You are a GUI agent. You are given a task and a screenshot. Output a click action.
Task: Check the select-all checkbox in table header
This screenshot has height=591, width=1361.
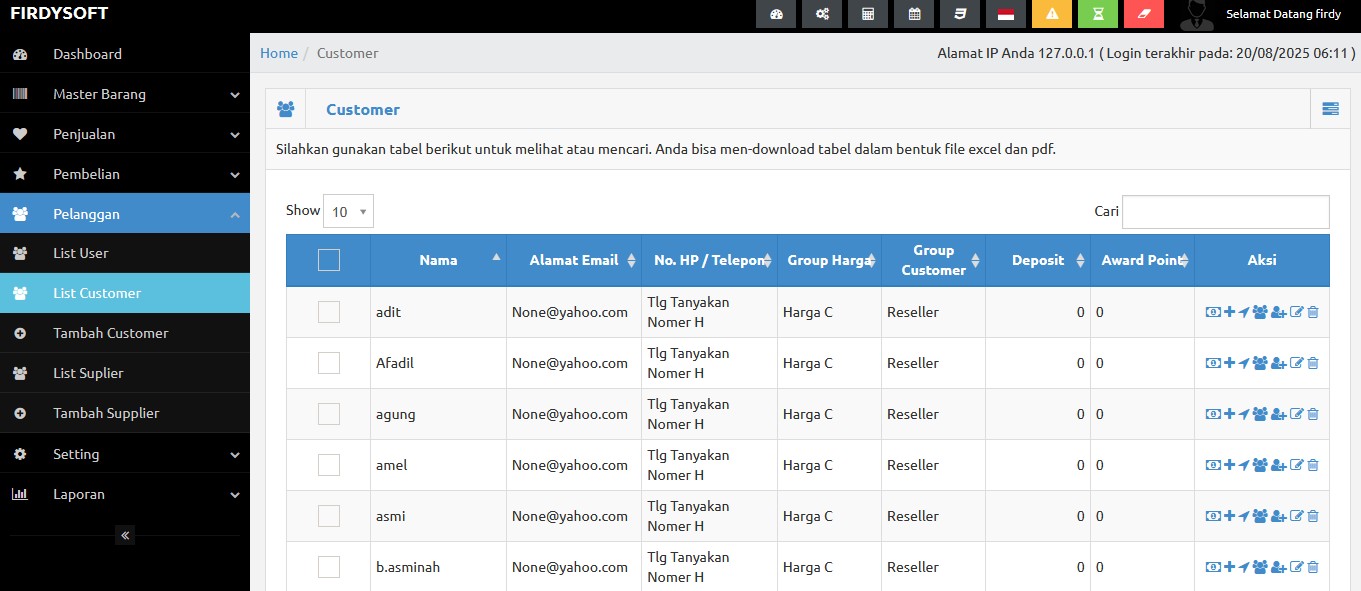click(328, 260)
